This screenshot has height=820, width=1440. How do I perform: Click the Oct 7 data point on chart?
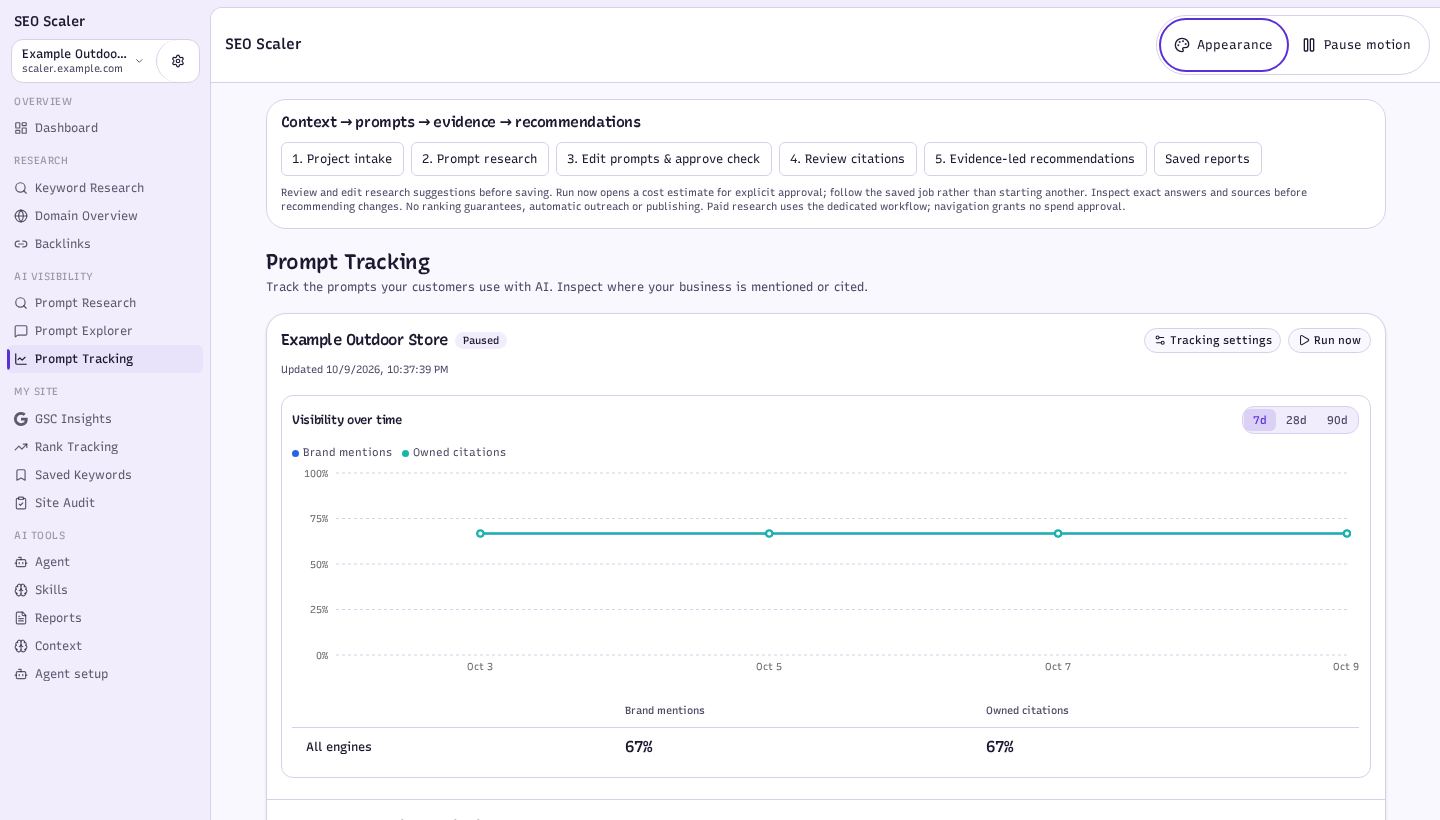click(1058, 534)
